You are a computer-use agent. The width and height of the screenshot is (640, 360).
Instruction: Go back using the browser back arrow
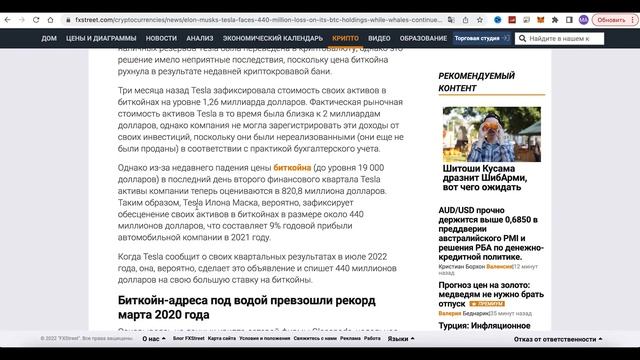pos(8,20)
